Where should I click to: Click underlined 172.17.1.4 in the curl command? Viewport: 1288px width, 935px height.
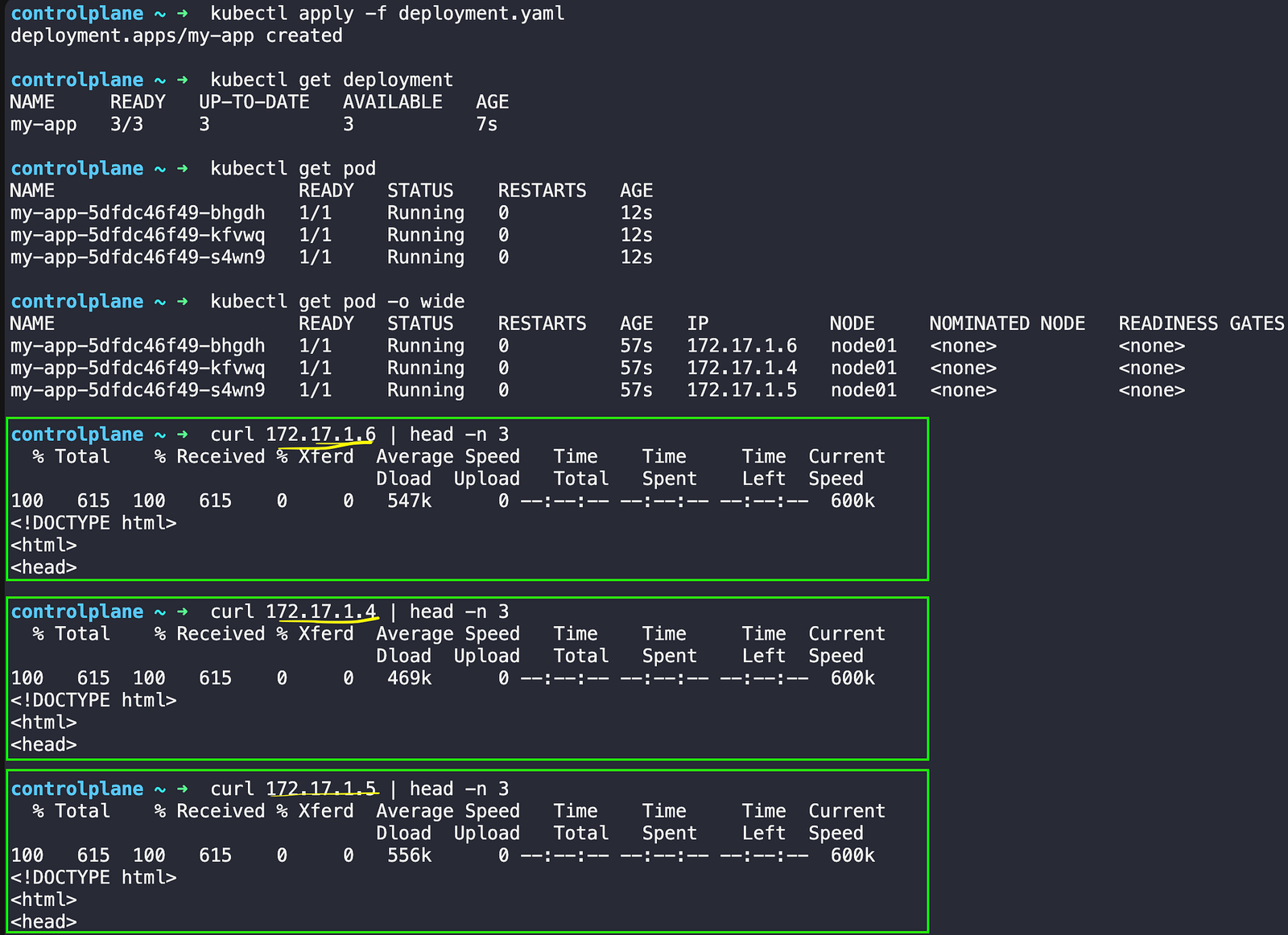tap(320, 612)
